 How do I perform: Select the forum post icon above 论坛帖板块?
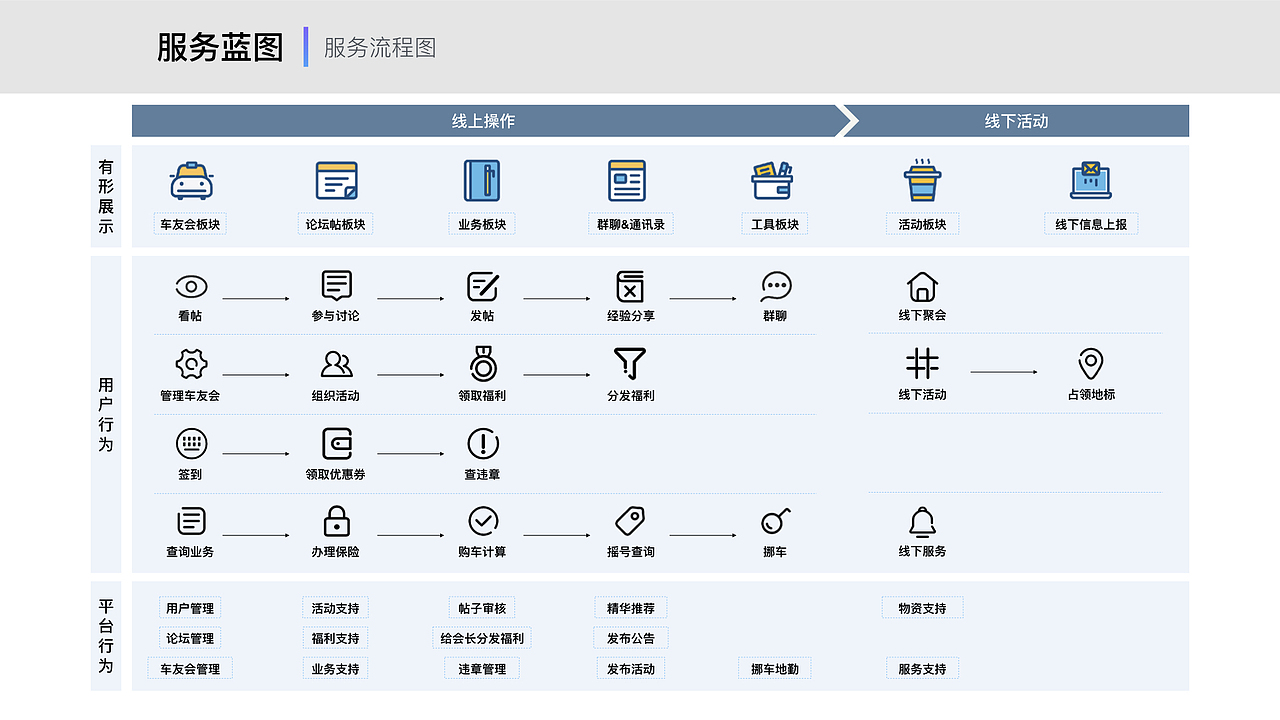(337, 181)
